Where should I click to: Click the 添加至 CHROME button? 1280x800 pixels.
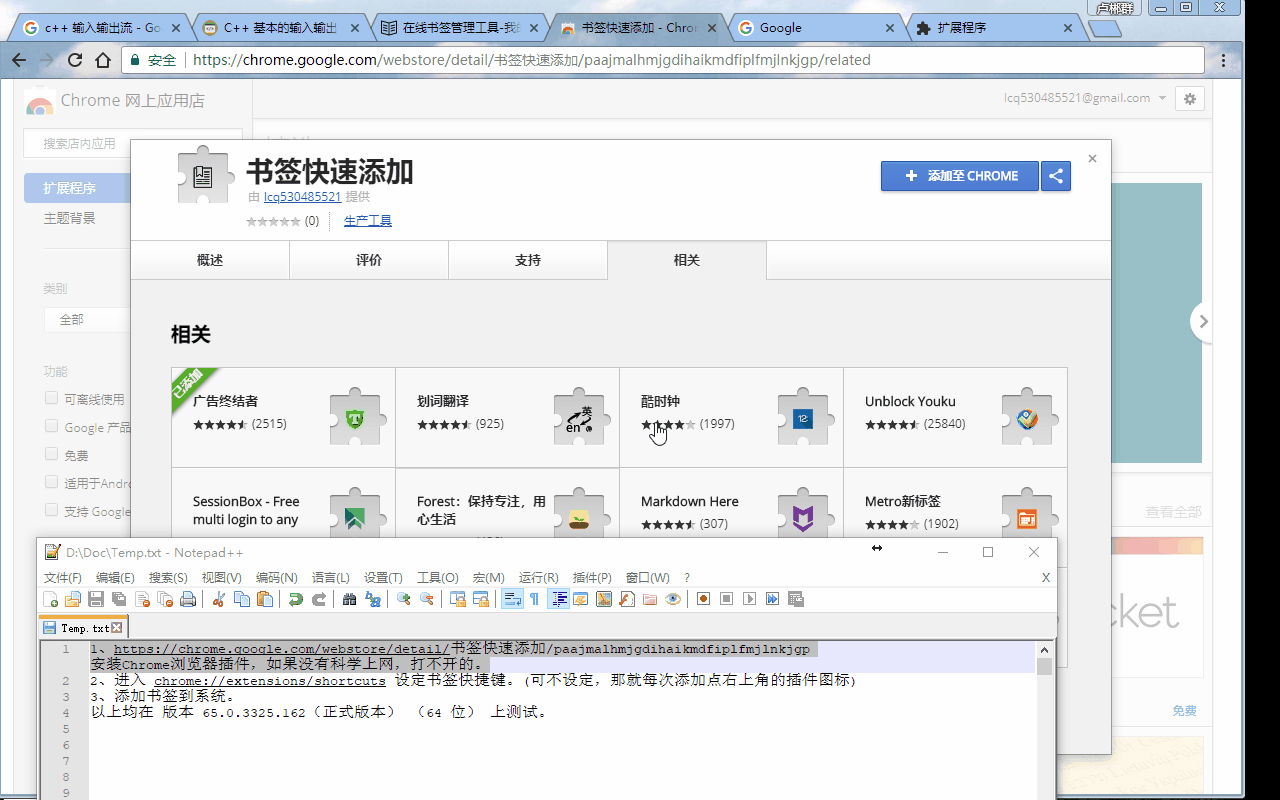tap(960, 176)
